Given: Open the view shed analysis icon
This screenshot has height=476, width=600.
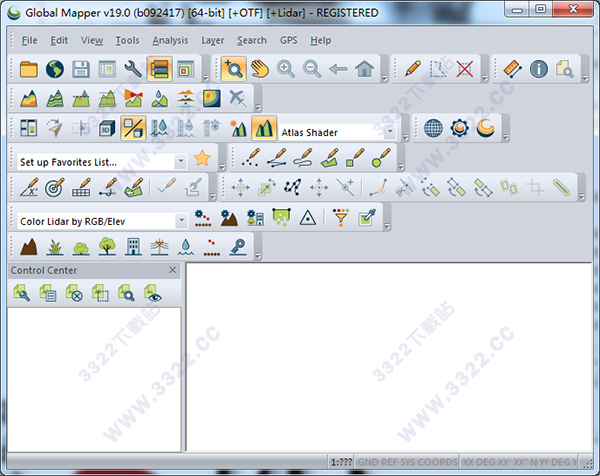Looking at the screenshot, I should point(133,99).
